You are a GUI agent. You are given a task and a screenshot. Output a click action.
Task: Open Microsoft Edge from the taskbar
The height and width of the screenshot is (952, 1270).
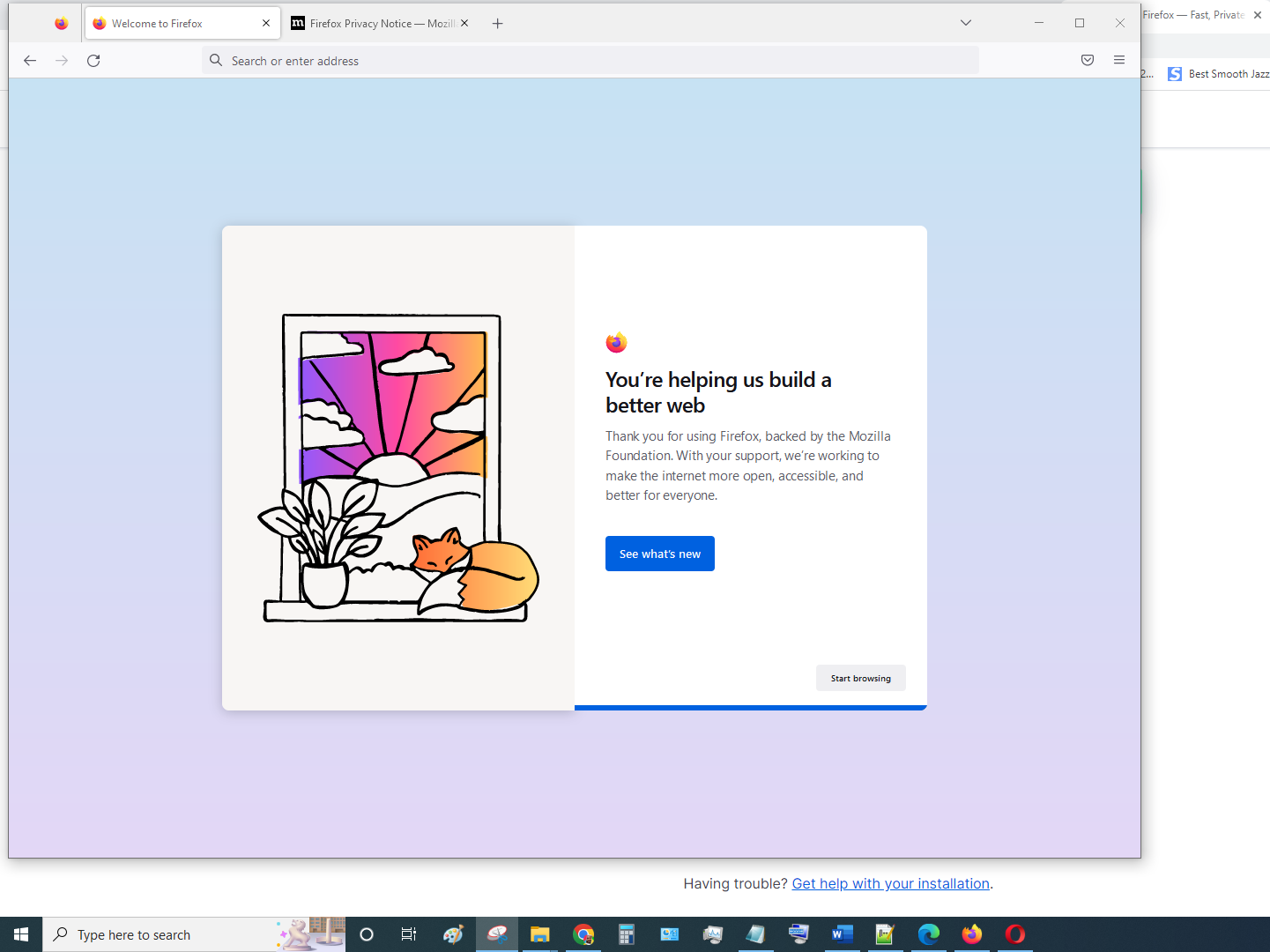click(x=928, y=934)
